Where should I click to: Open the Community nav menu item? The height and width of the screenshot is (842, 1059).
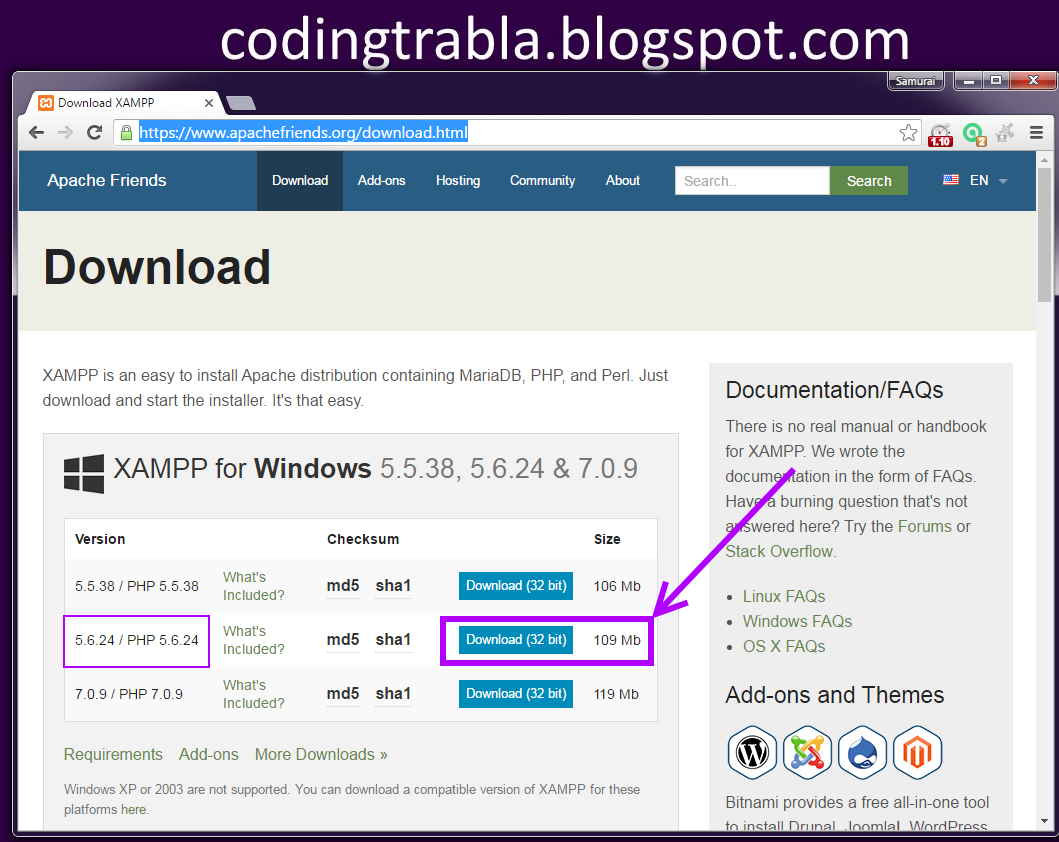(542, 180)
